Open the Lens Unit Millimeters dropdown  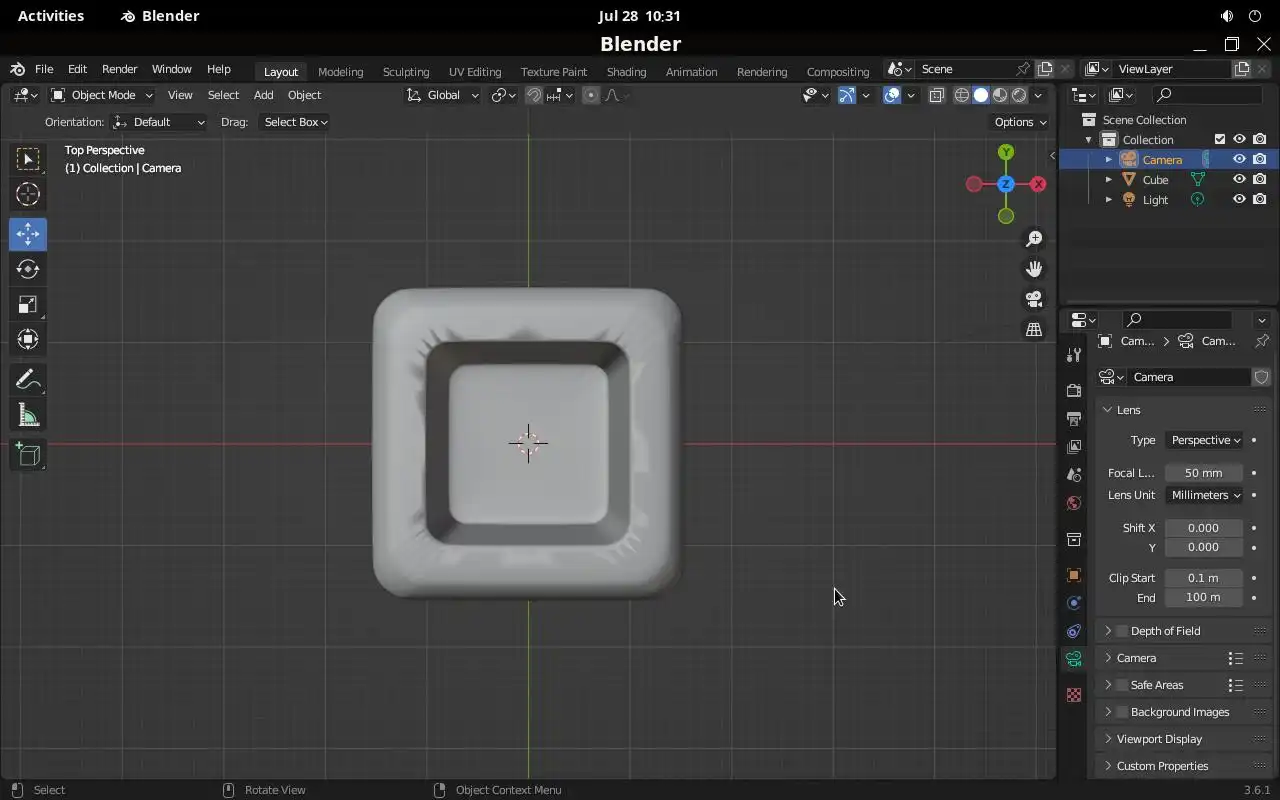[x=1204, y=495]
